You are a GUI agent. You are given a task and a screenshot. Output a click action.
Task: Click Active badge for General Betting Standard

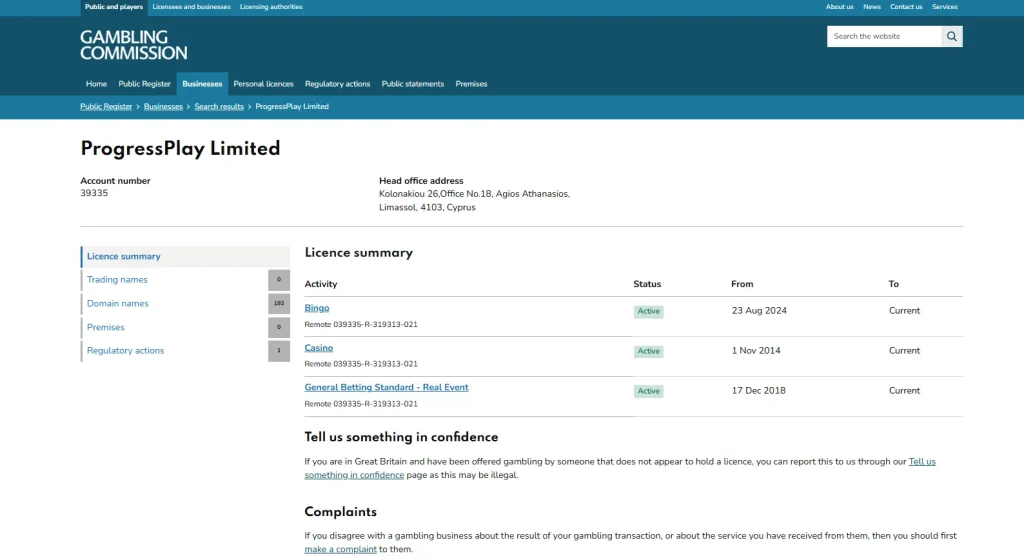(x=648, y=391)
